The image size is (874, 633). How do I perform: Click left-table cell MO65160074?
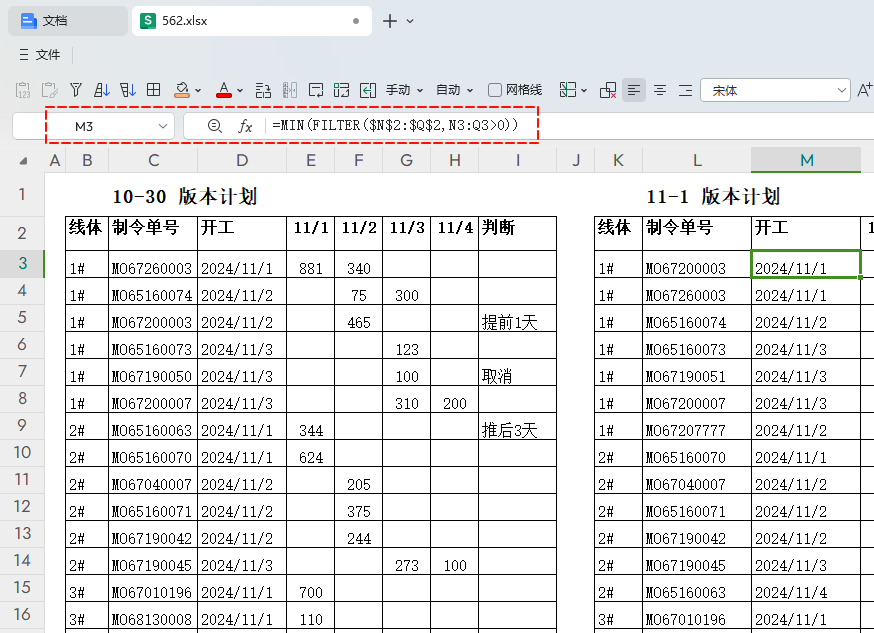(x=153, y=291)
